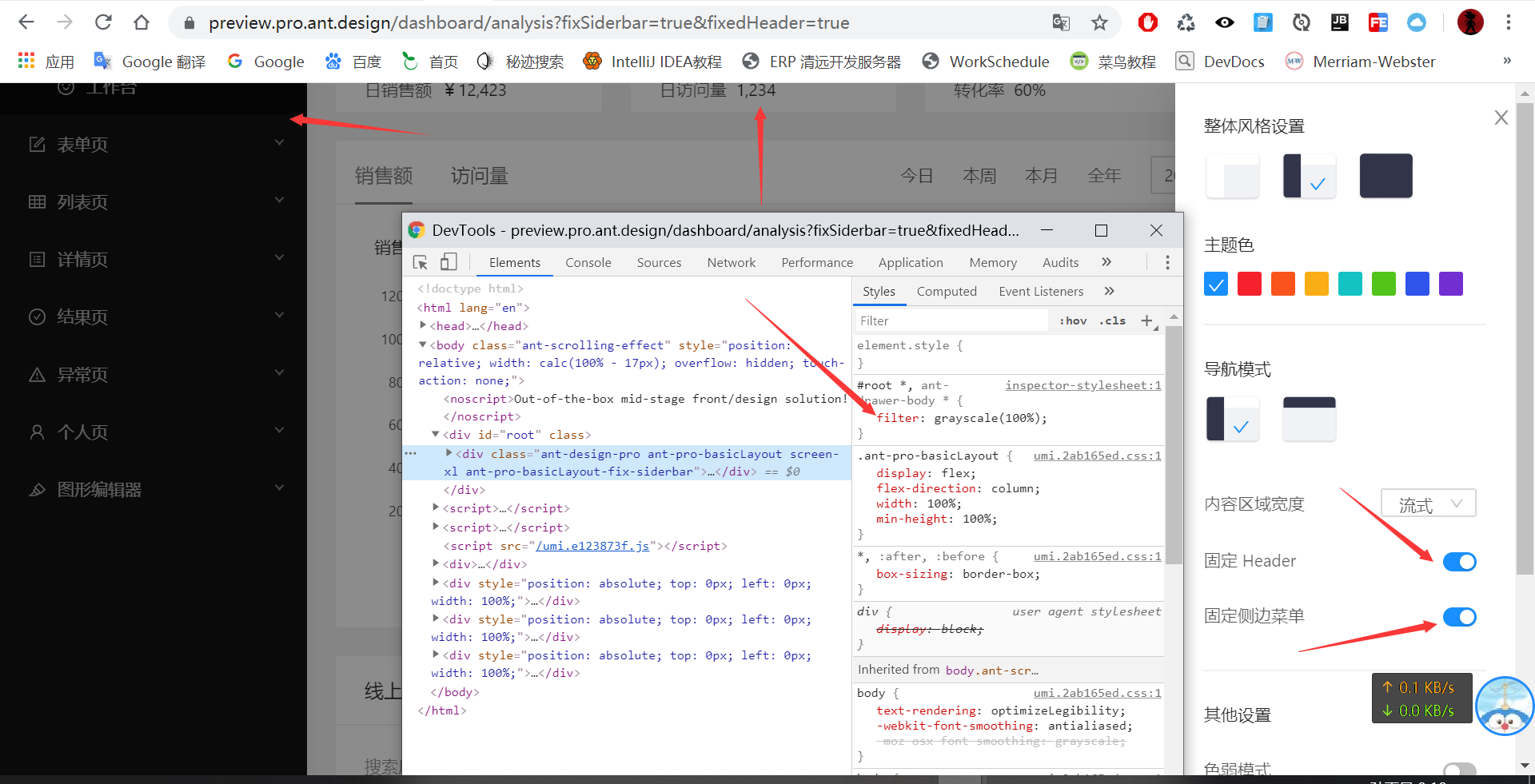This screenshot has height=784, width=1535.
Task: Switch to the Network tab in DevTools
Action: coord(731,262)
